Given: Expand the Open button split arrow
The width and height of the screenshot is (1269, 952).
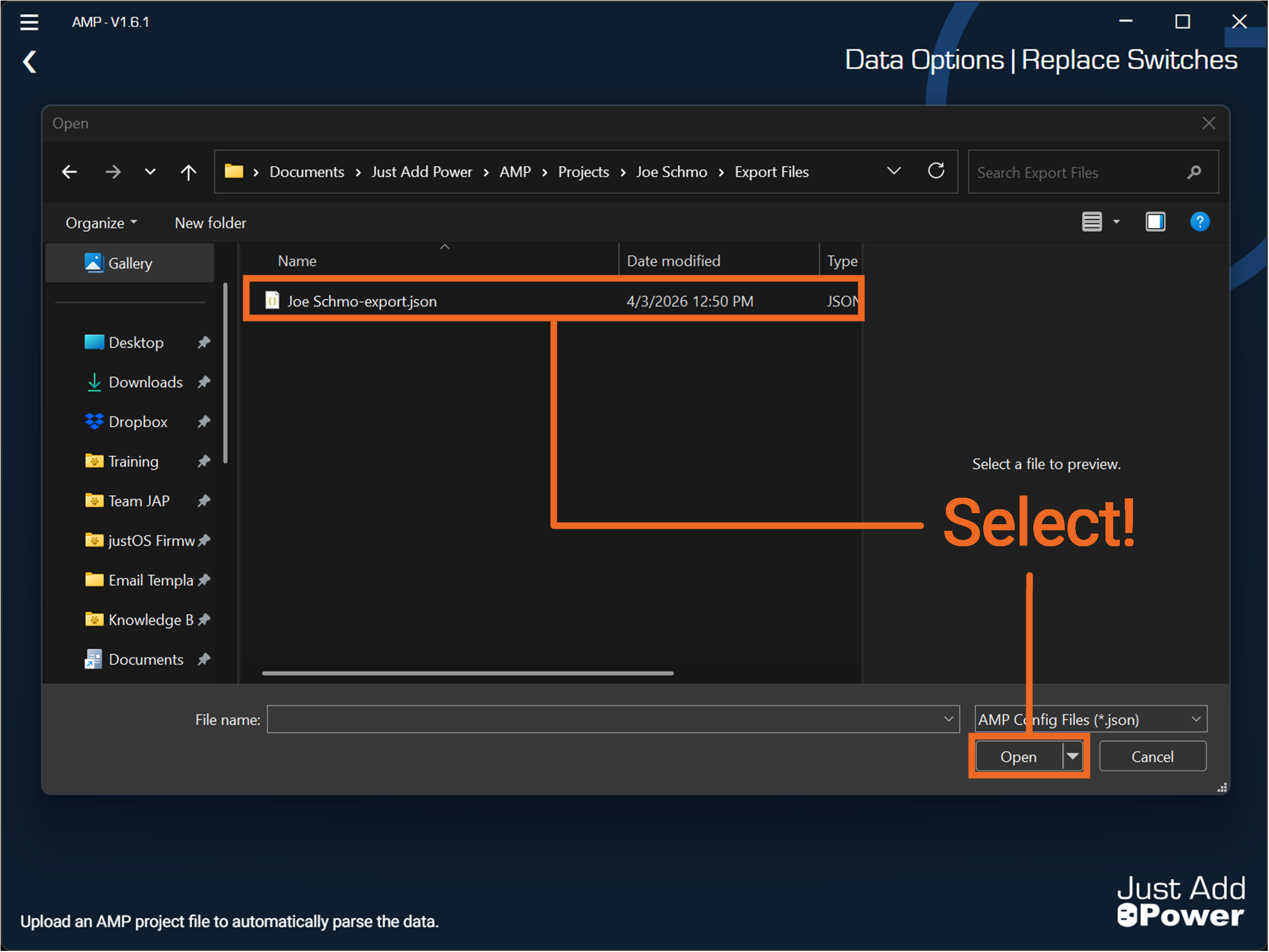Looking at the screenshot, I should (1072, 757).
